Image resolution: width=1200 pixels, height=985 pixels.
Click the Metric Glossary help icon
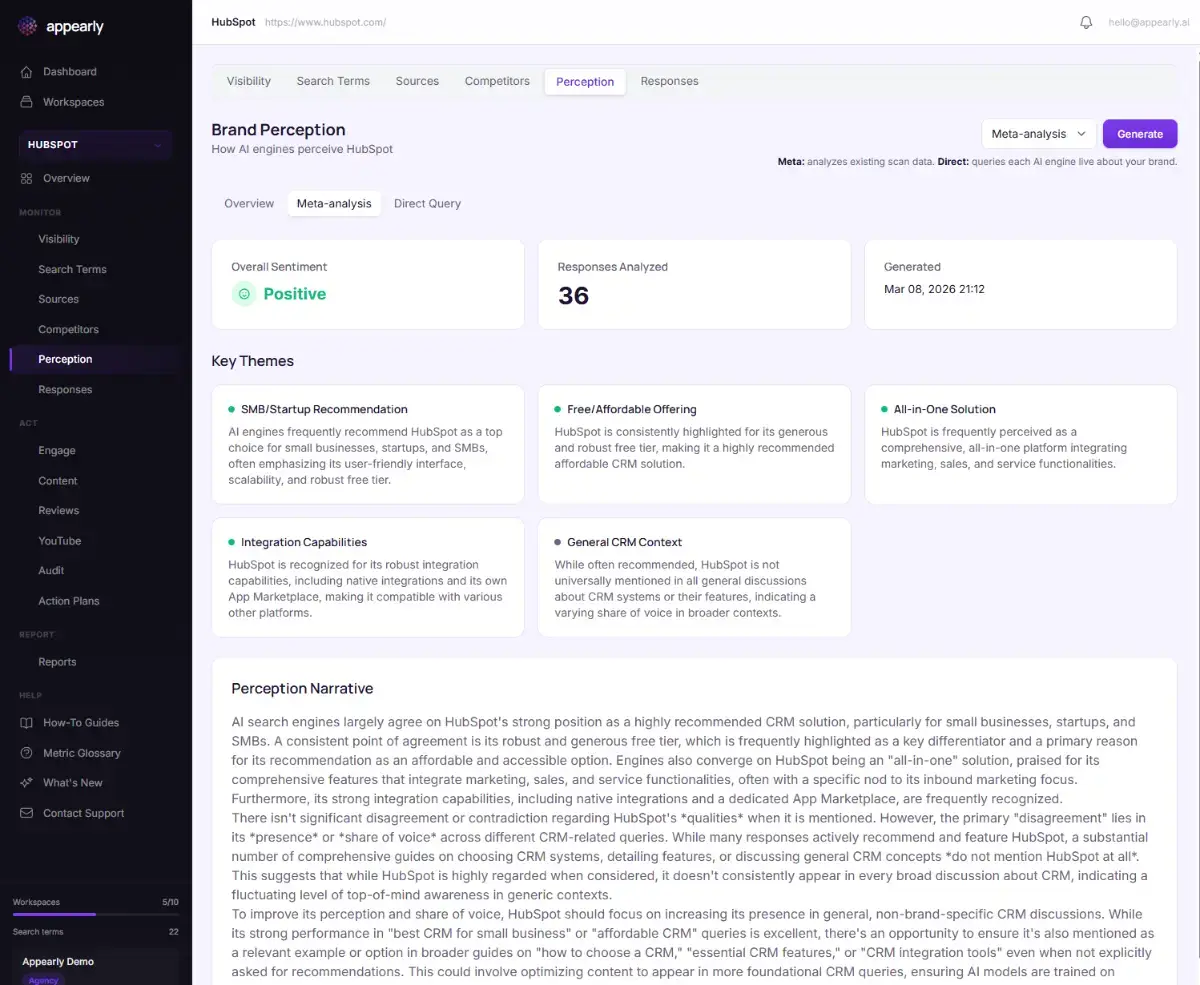coord(27,753)
